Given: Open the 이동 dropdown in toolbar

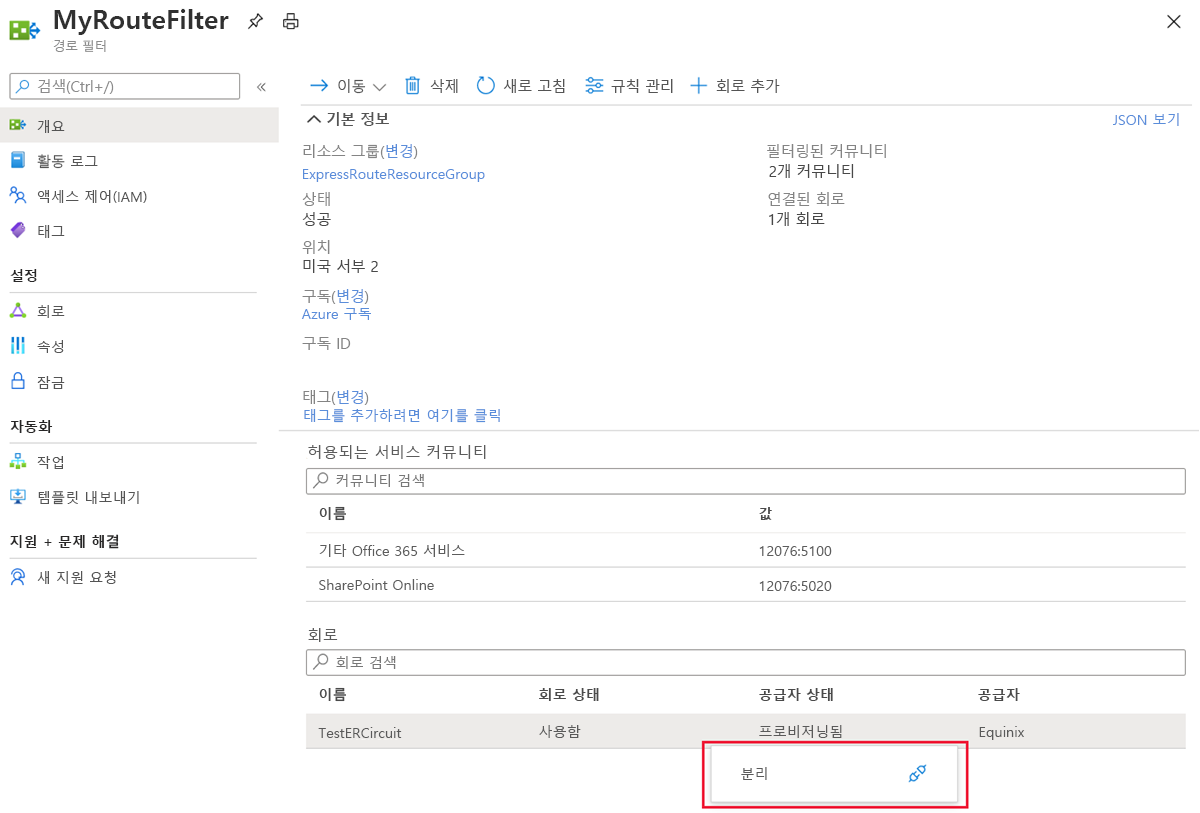Looking at the screenshot, I should (x=348, y=86).
